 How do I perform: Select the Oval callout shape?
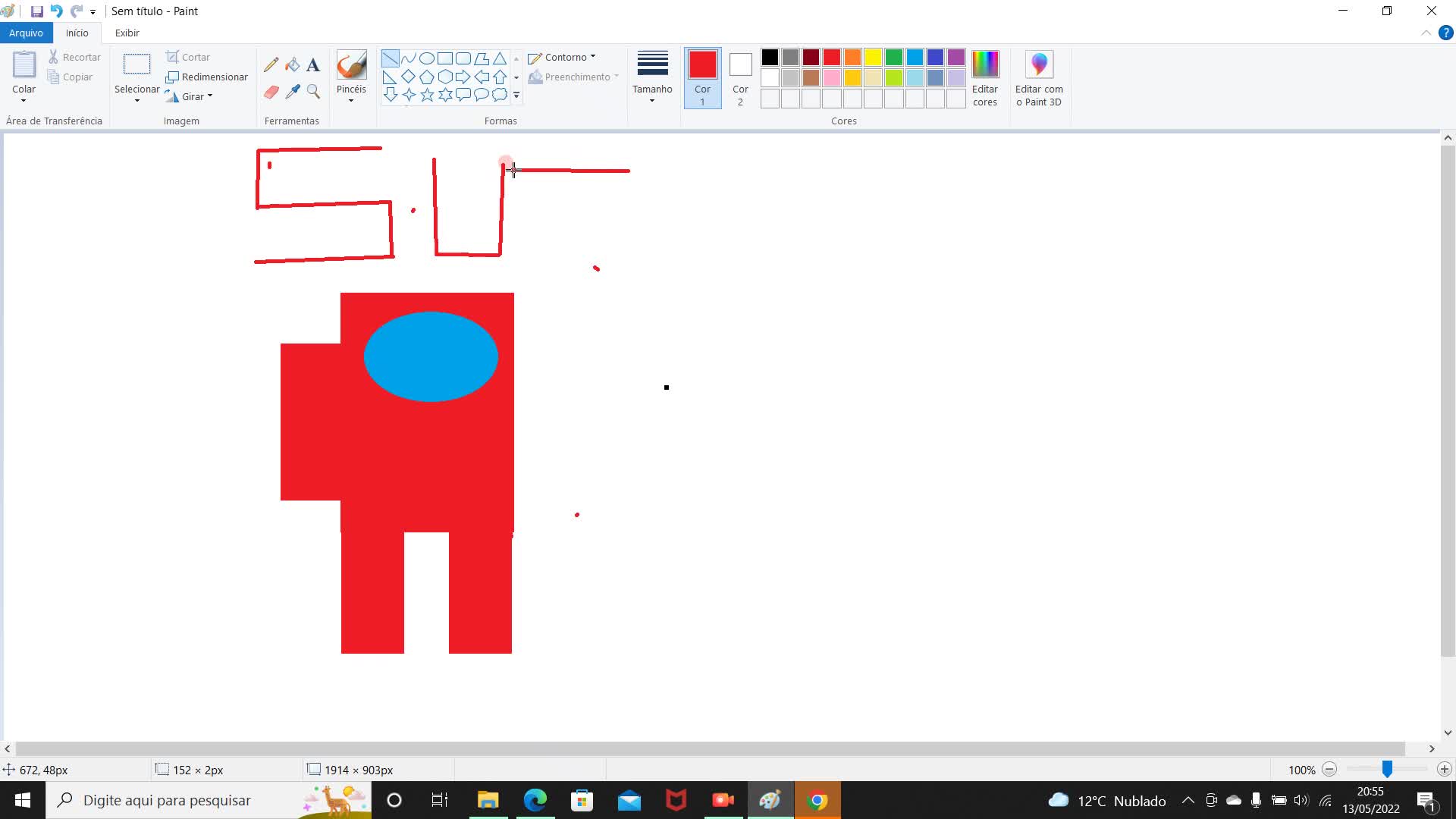pyautogui.click(x=482, y=95)
